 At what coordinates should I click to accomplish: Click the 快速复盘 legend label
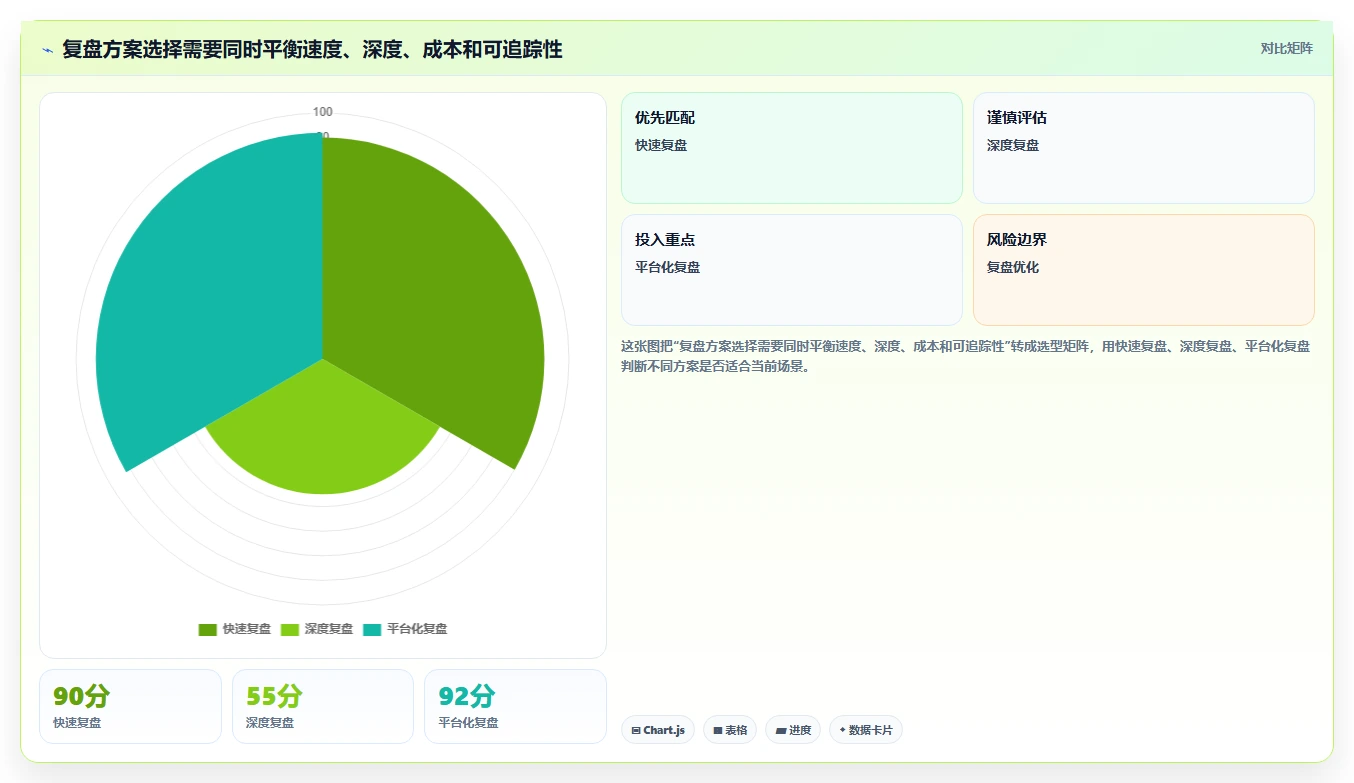[x=247, y=629]
